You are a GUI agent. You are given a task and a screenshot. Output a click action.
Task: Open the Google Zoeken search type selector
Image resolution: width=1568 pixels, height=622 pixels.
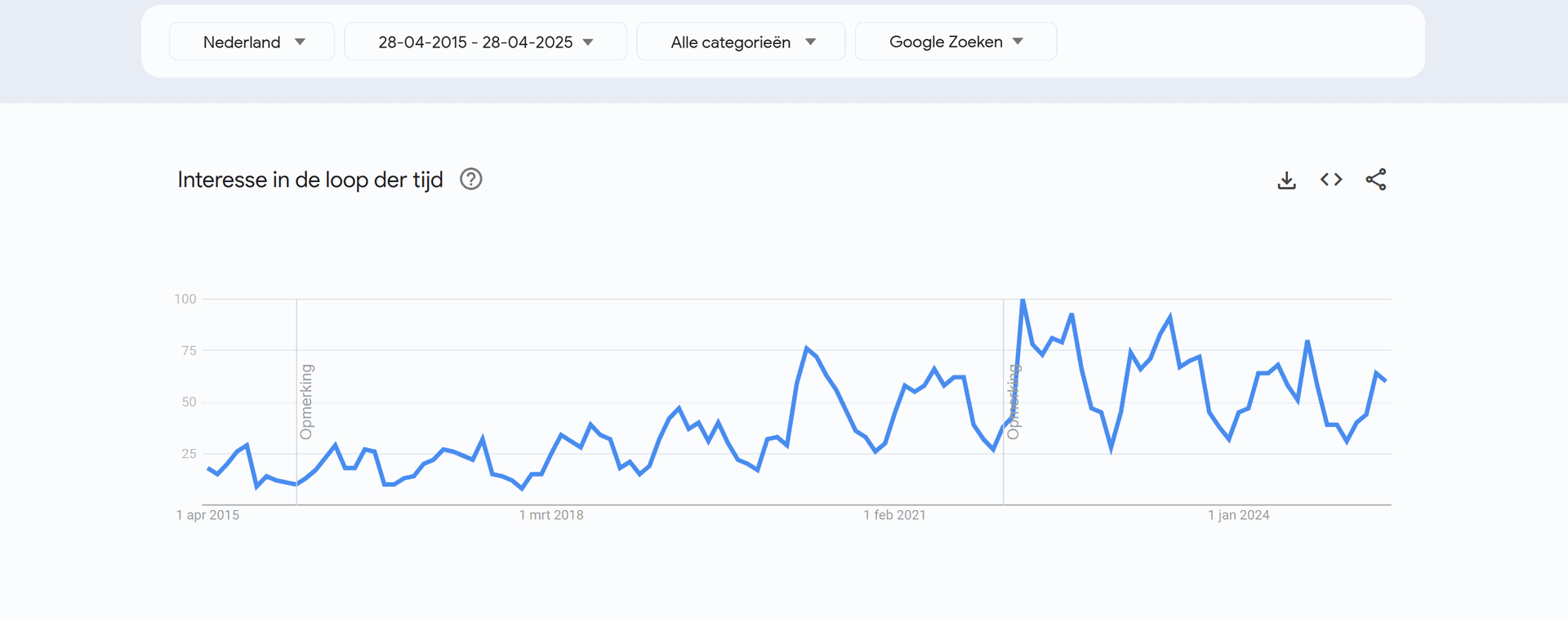tap(955, 42)
